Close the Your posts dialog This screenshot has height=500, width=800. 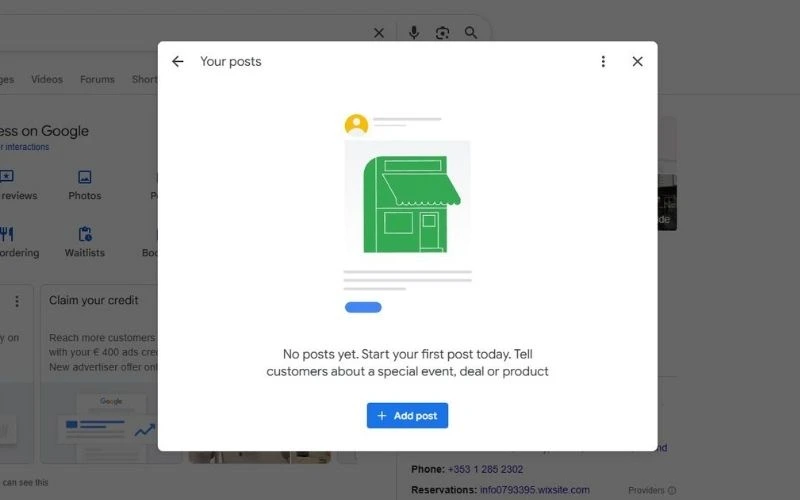(x=637, y=62)
